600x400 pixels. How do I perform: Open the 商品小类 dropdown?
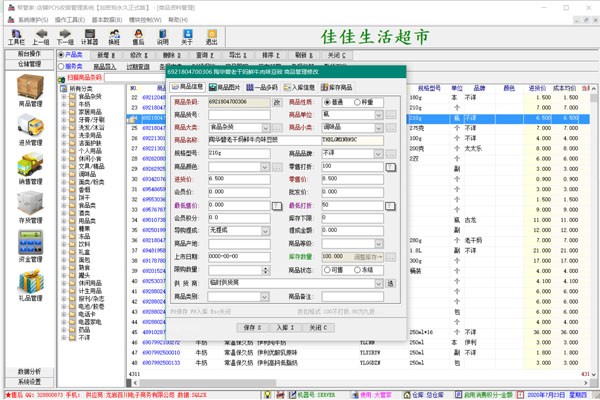coord(378,128)
